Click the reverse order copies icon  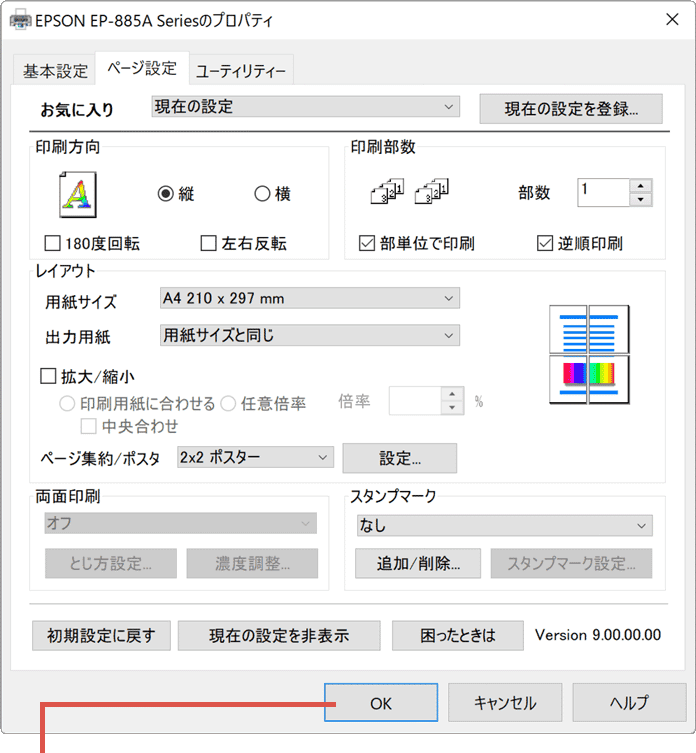tap(431, 192)
